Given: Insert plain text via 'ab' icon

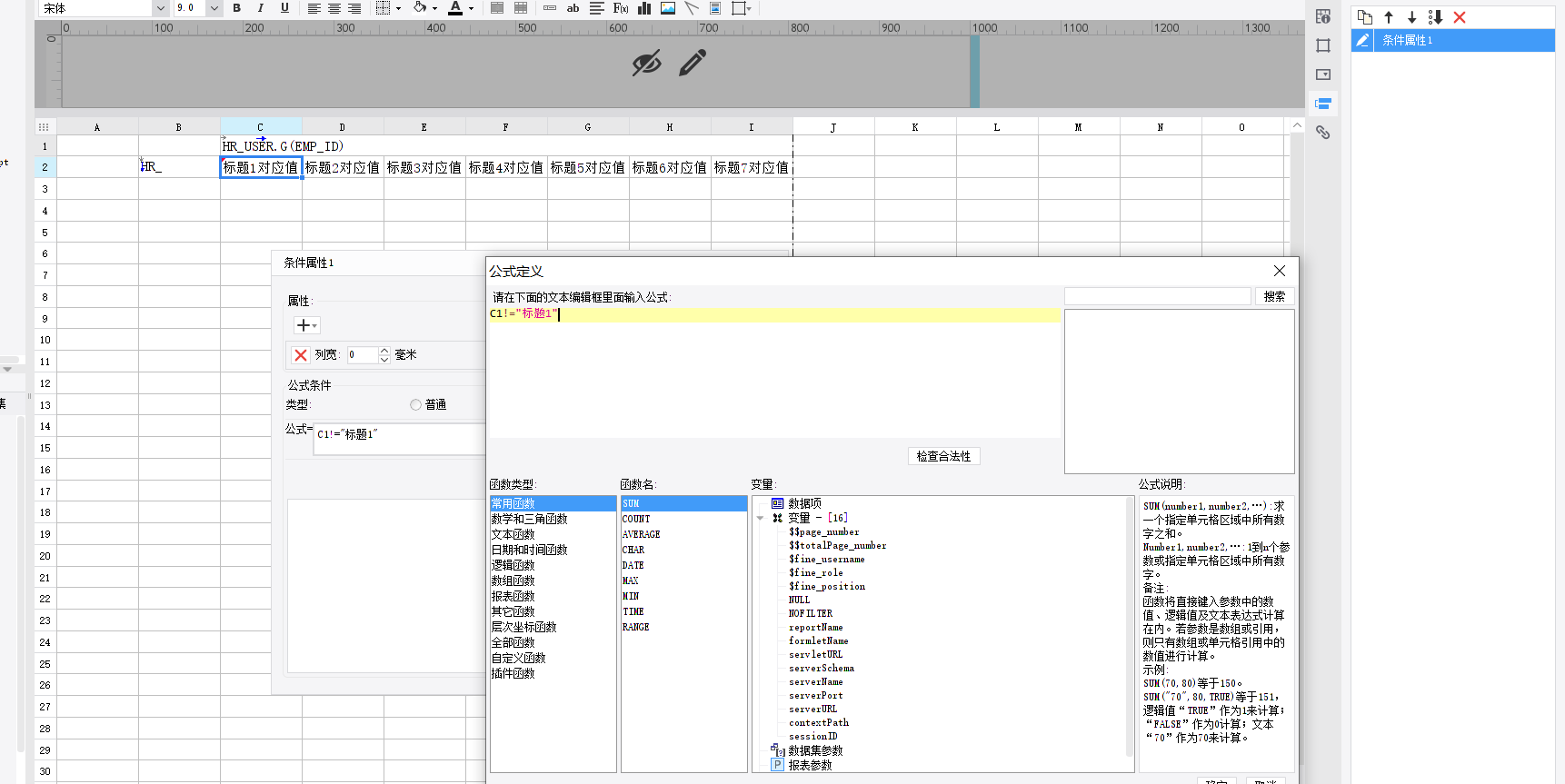Looking at the screenshot, I should (x=573, y=8).
